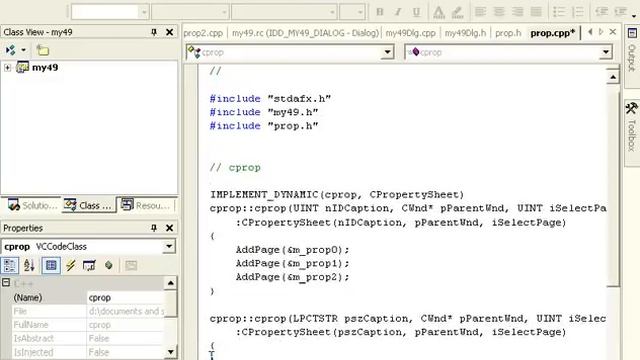Close the Class View panel
Screen dimensions: 640x360
[169, 32]
